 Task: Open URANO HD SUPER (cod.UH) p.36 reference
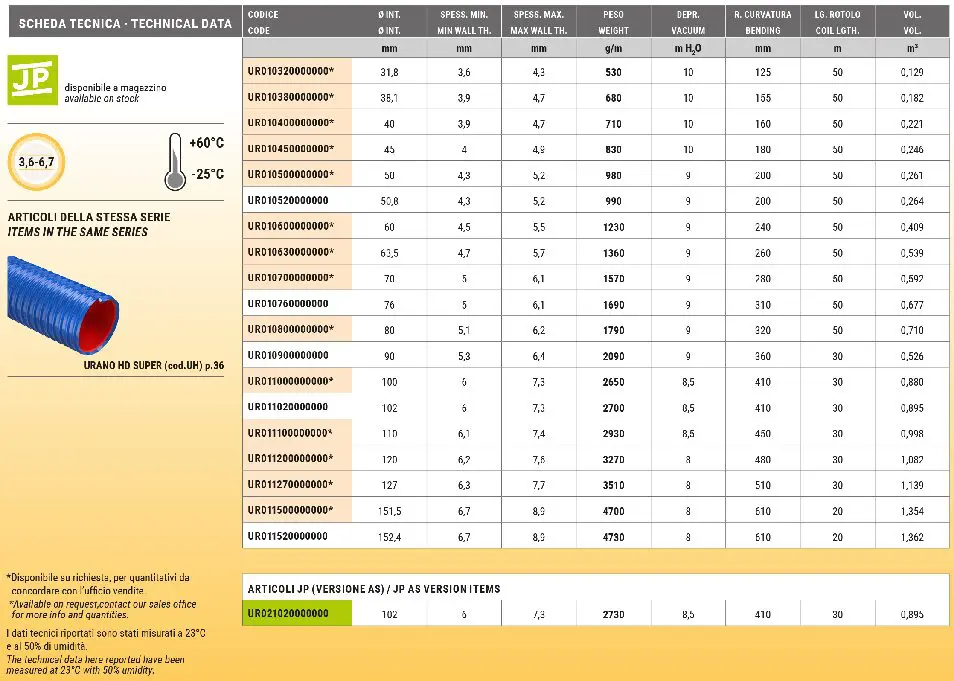pyautogui.click(x=153, y=367)
